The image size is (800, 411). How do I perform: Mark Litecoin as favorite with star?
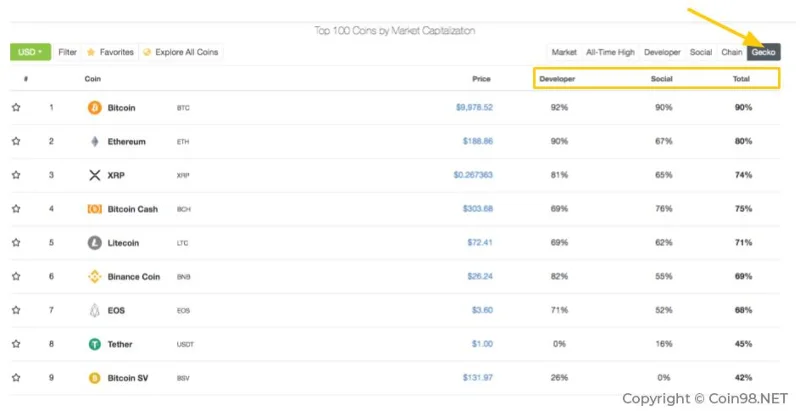click(x=16, y=243)
